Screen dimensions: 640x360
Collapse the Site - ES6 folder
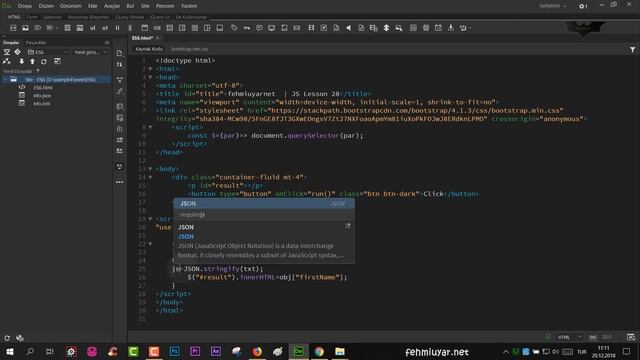coord(5,79)
